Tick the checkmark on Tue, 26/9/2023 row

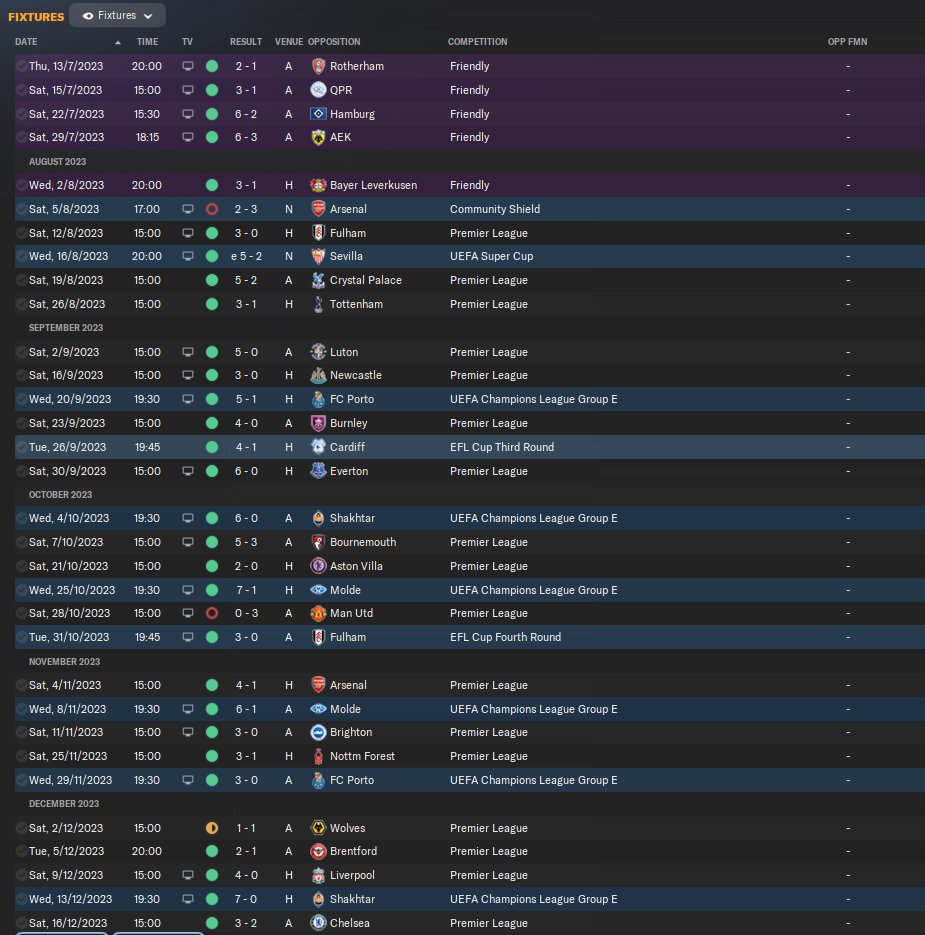[21, 447]
